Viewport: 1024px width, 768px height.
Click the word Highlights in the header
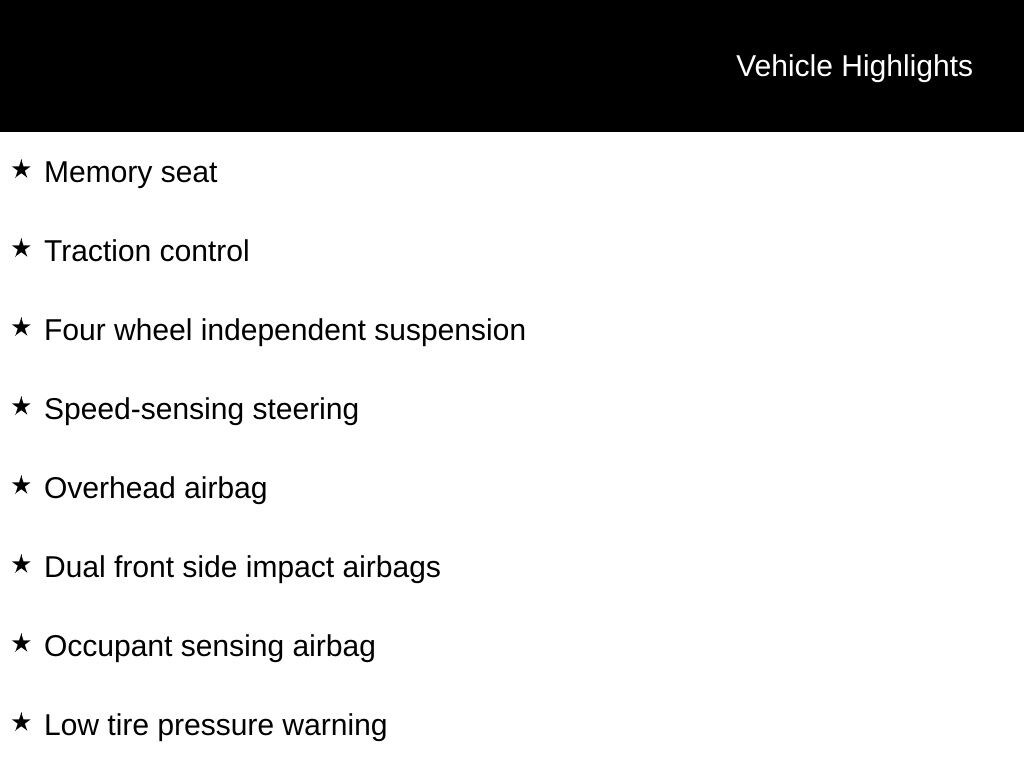(x=907, y=67)
